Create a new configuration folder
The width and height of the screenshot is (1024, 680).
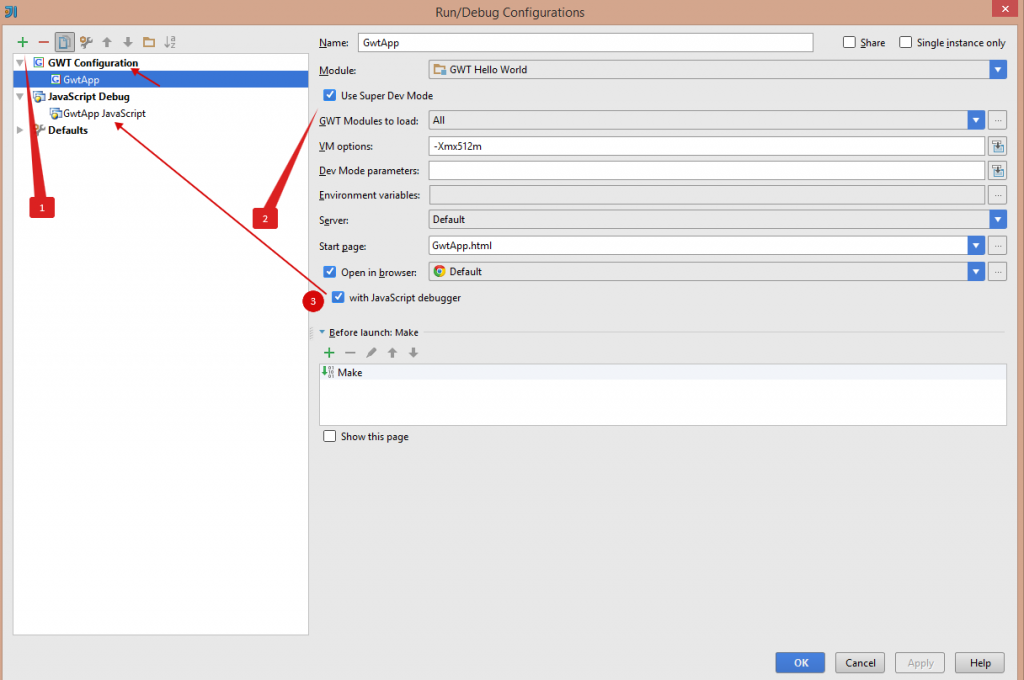point(148,42)
